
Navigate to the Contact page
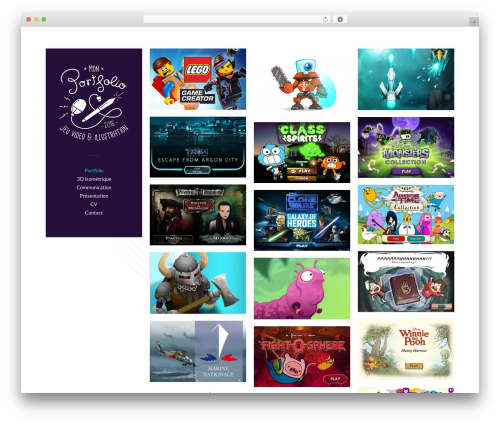94,213
